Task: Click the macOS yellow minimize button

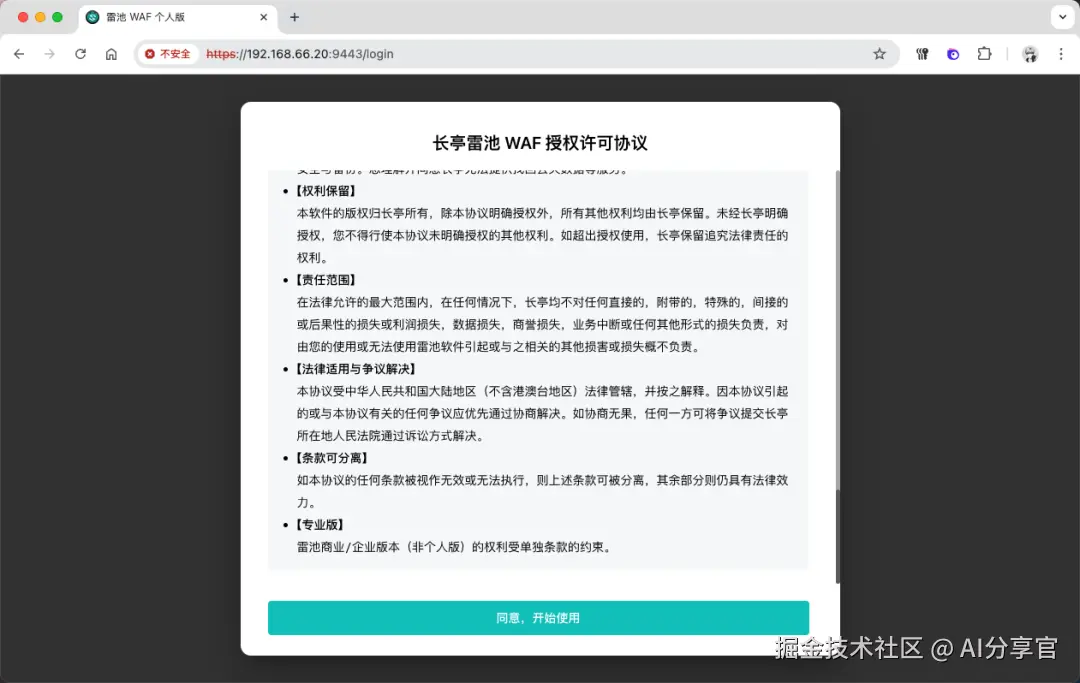Action: [x=40, y=17]
